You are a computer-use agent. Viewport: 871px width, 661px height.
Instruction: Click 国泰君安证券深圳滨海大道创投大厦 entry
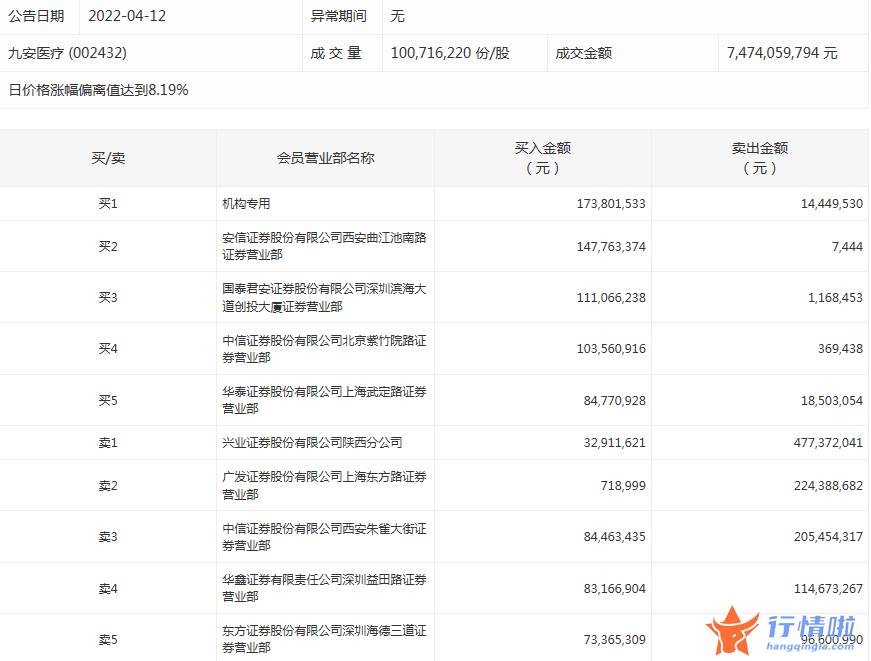324,297
